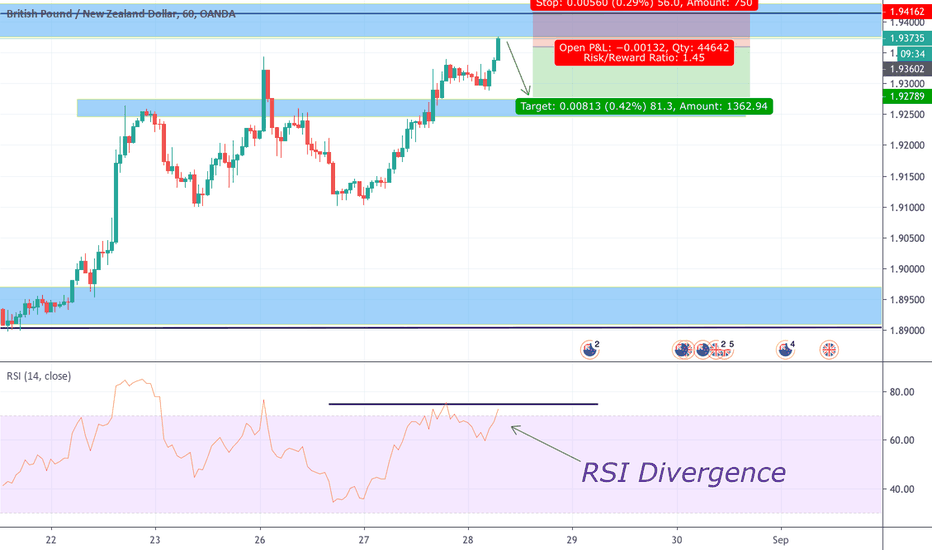This screenshot has width=932, height=550.
Task: Click the British Pound / New Zealand Dollar chart title
Action: click(121, 14)
